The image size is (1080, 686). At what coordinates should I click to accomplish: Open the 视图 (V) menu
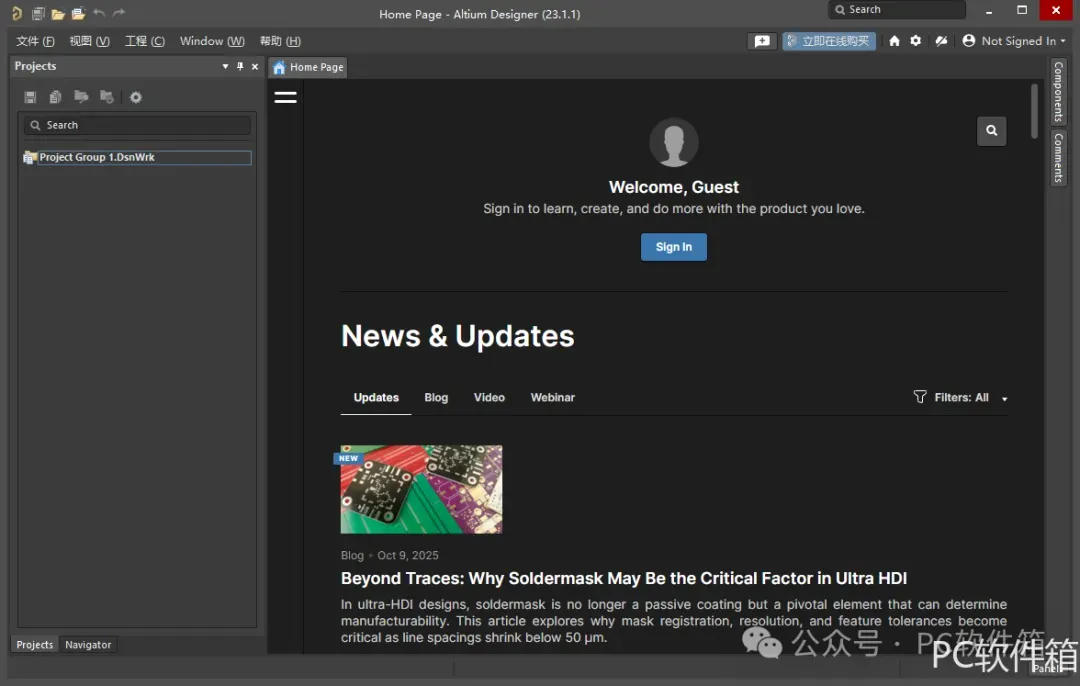pos(90,41)
